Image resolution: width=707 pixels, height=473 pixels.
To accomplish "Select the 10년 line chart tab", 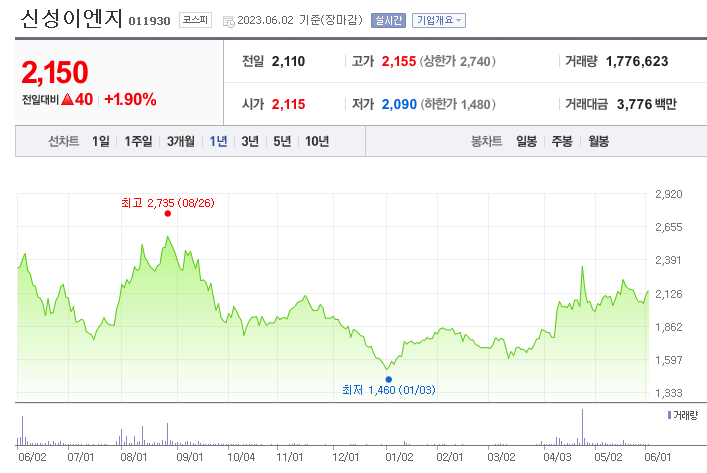I will [x=317, y=141].
